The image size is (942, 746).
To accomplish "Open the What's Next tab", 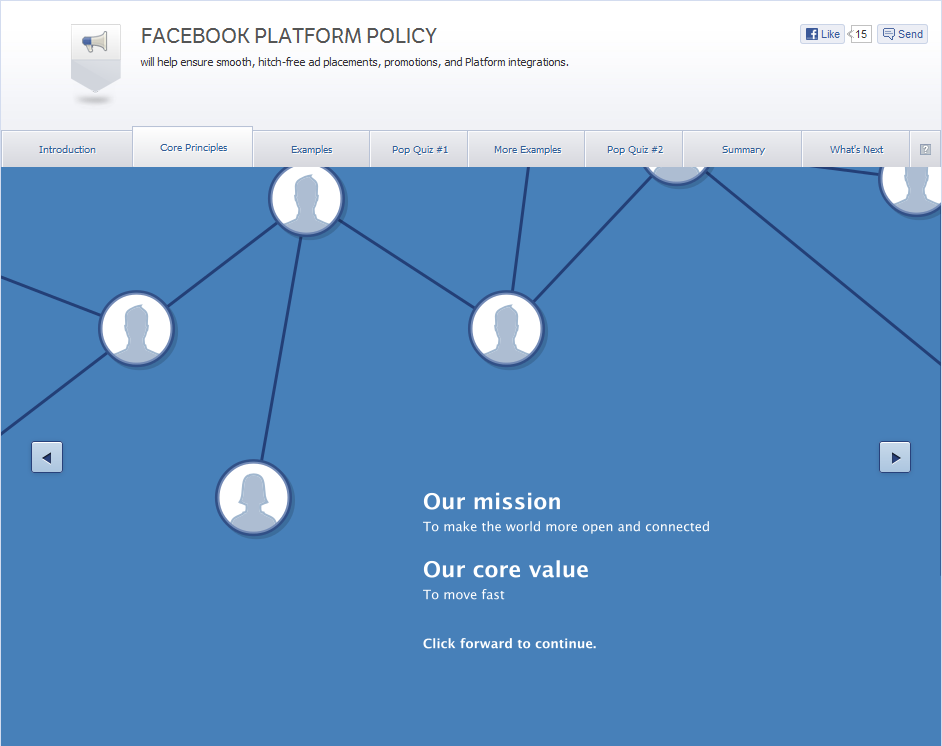I will point(856,150).
